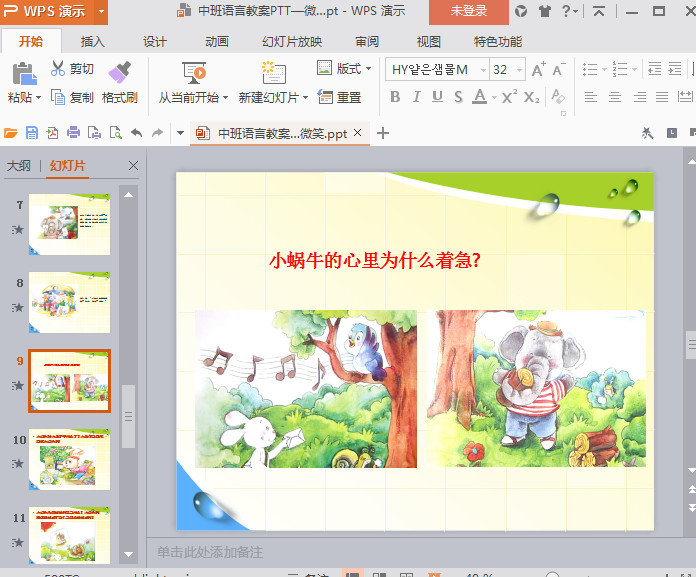Close the 中班语言教案 document tab
The height and width of the screenshot is (577, 696).
[x=357, y=133]
